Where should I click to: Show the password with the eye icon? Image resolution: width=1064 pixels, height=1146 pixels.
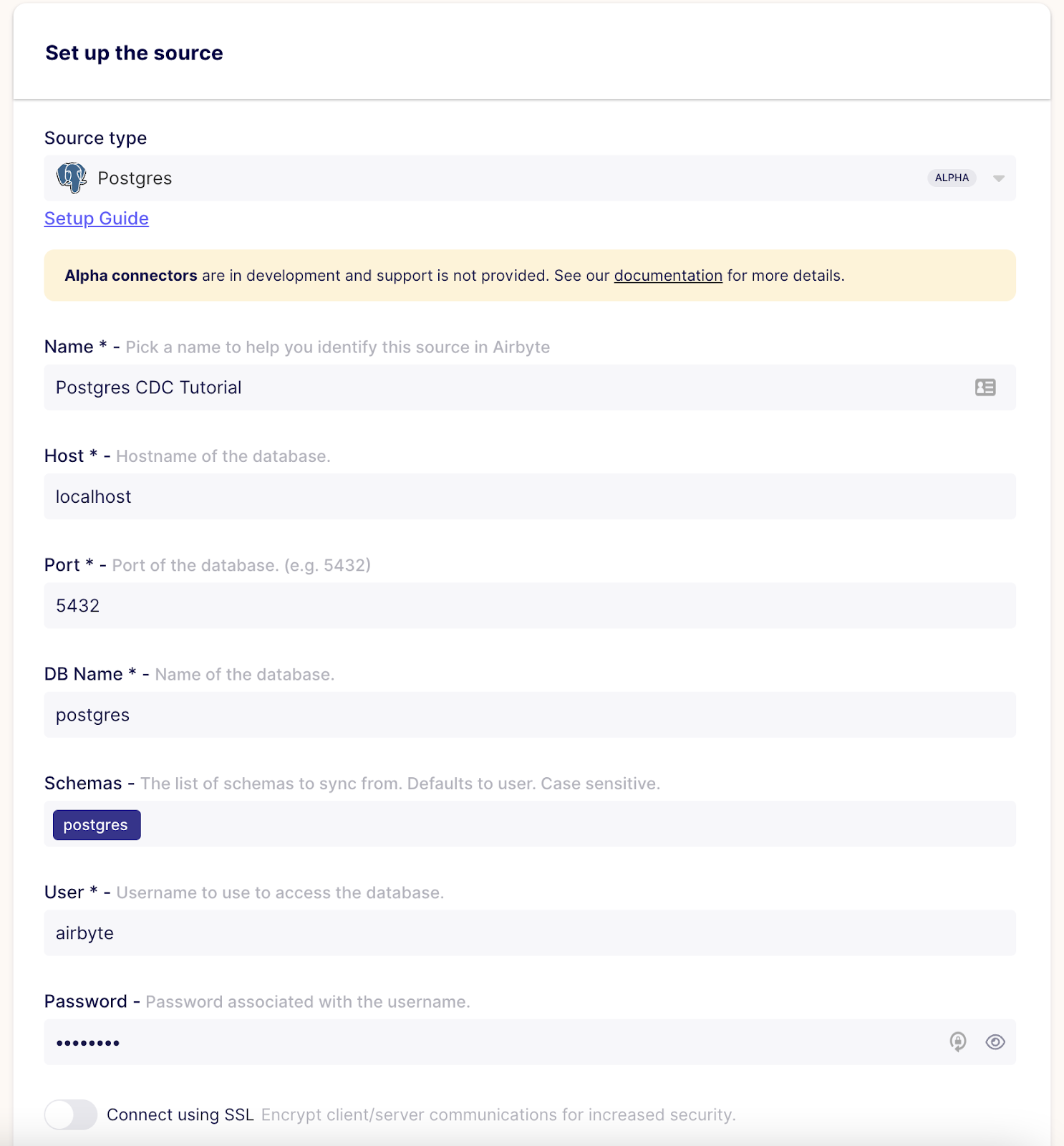coord(995,1042)
